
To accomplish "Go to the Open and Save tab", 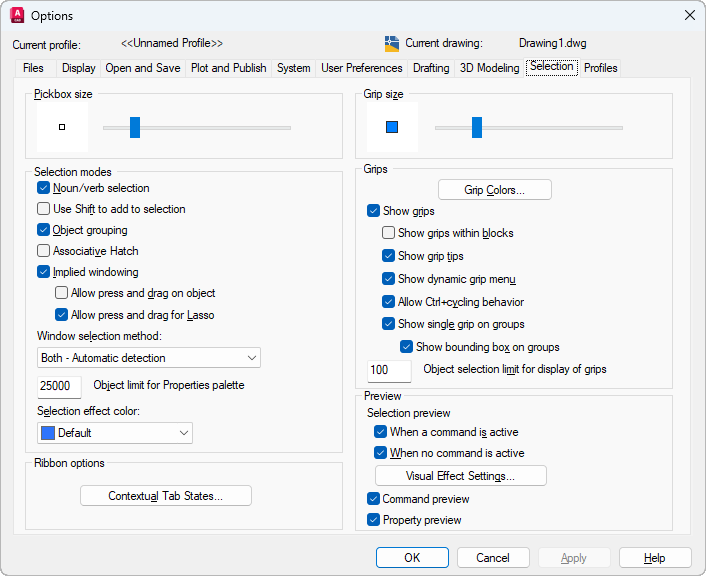I will [143, 68].
